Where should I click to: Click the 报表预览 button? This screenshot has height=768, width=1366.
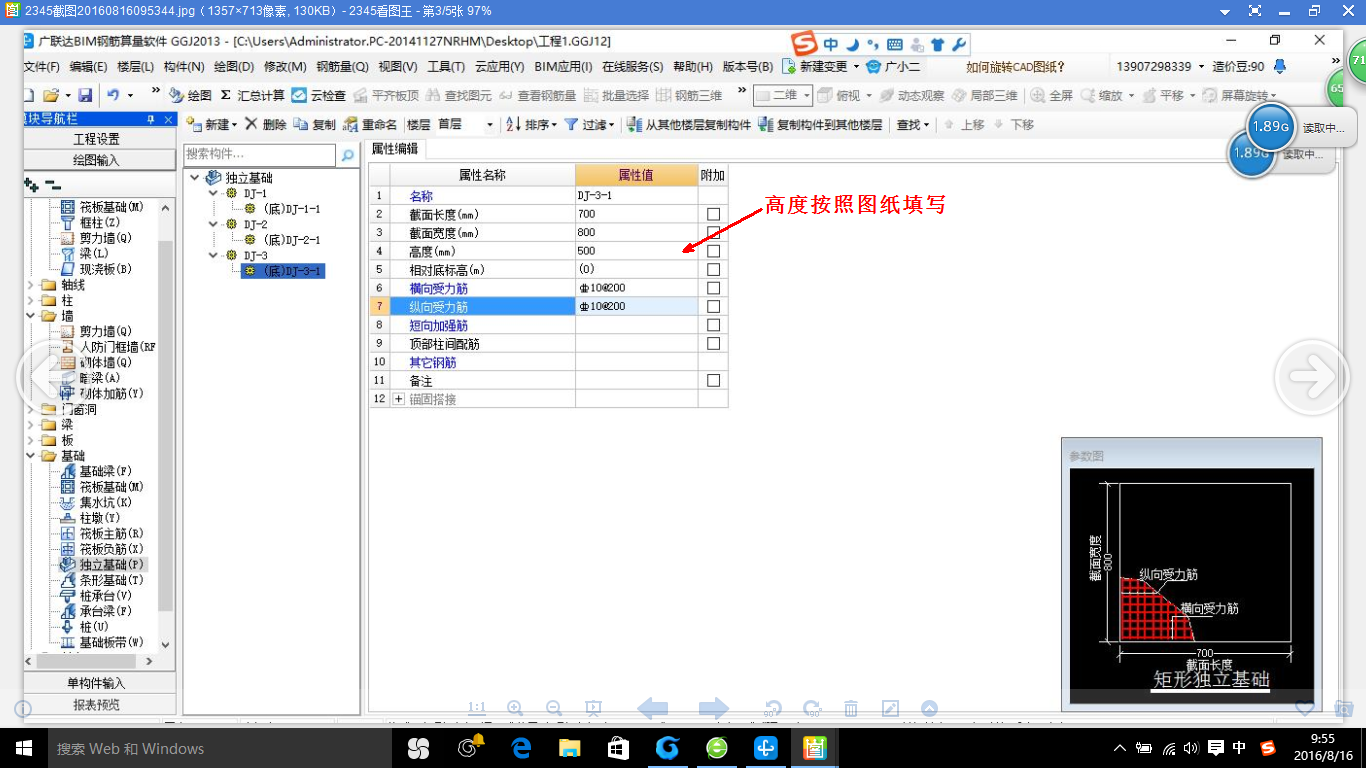point(97,704)
